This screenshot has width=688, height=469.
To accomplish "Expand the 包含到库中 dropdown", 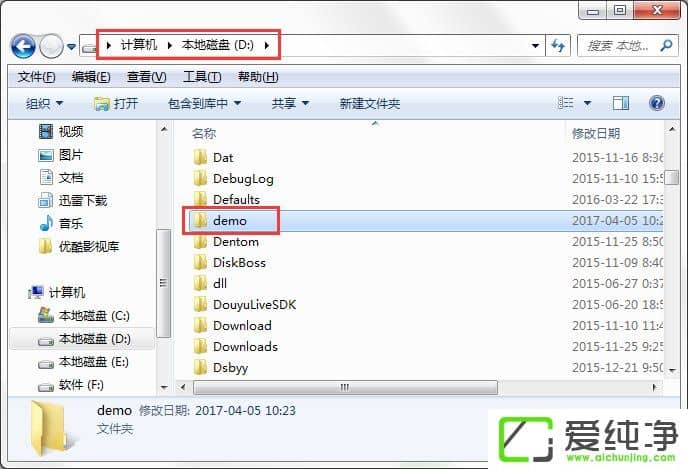I will pyautogui.click(x=204, y=104).
